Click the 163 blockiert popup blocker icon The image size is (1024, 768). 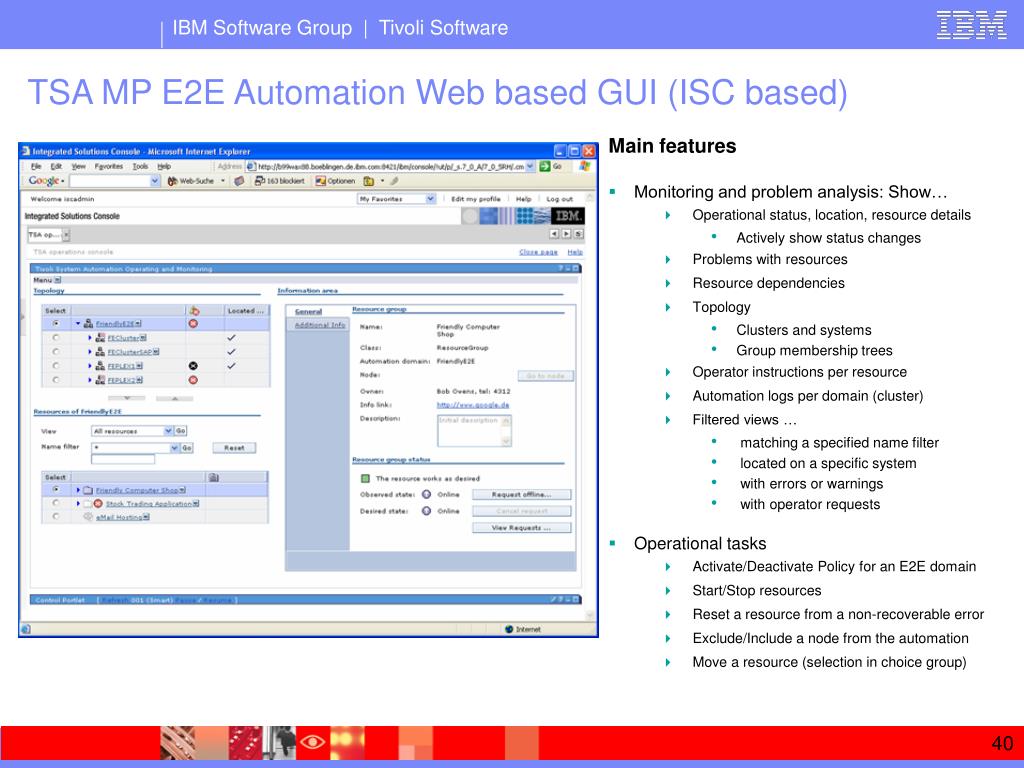[x=259, y=181]
